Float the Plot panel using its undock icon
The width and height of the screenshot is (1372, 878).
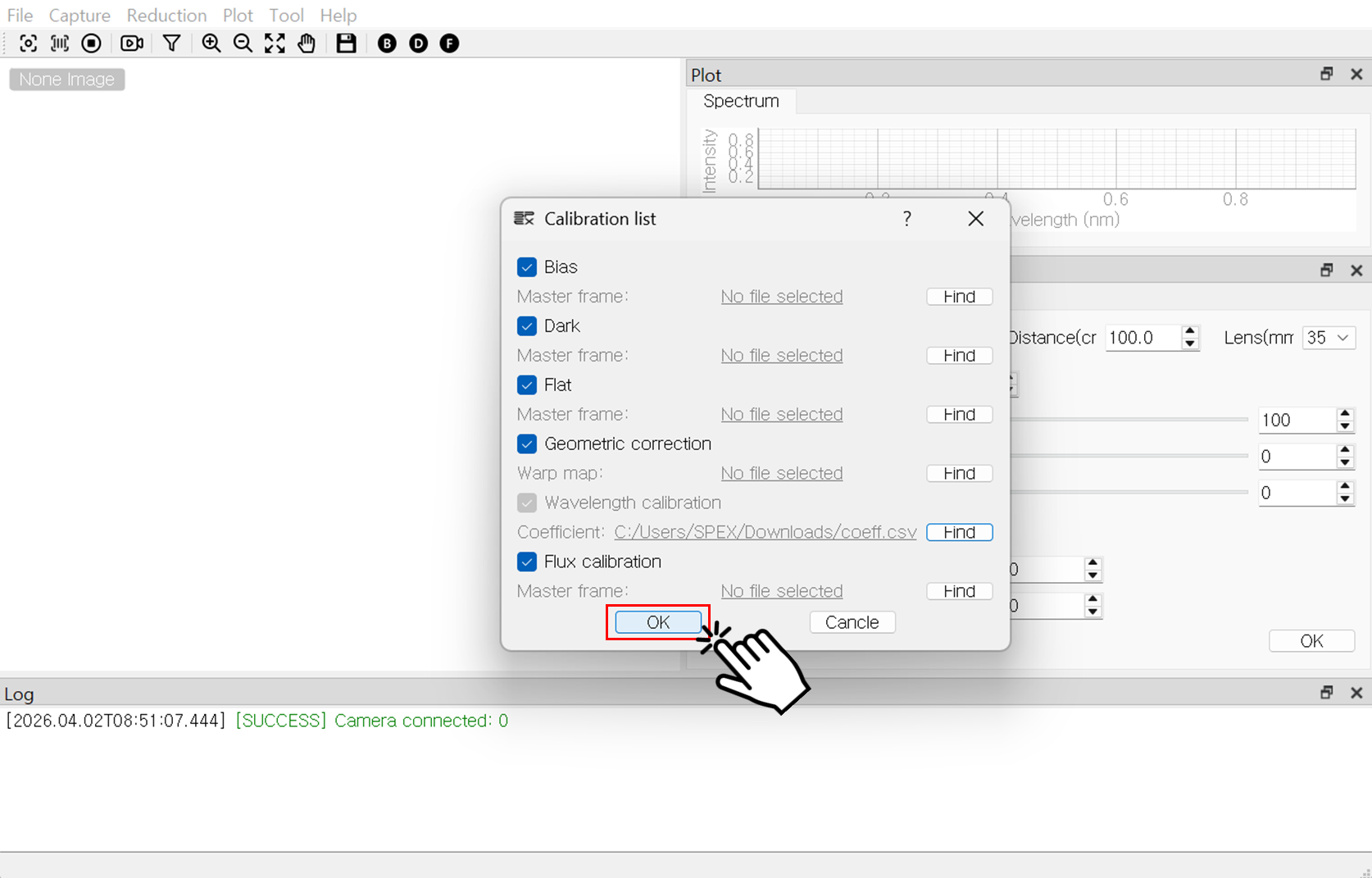point(1327,74)
